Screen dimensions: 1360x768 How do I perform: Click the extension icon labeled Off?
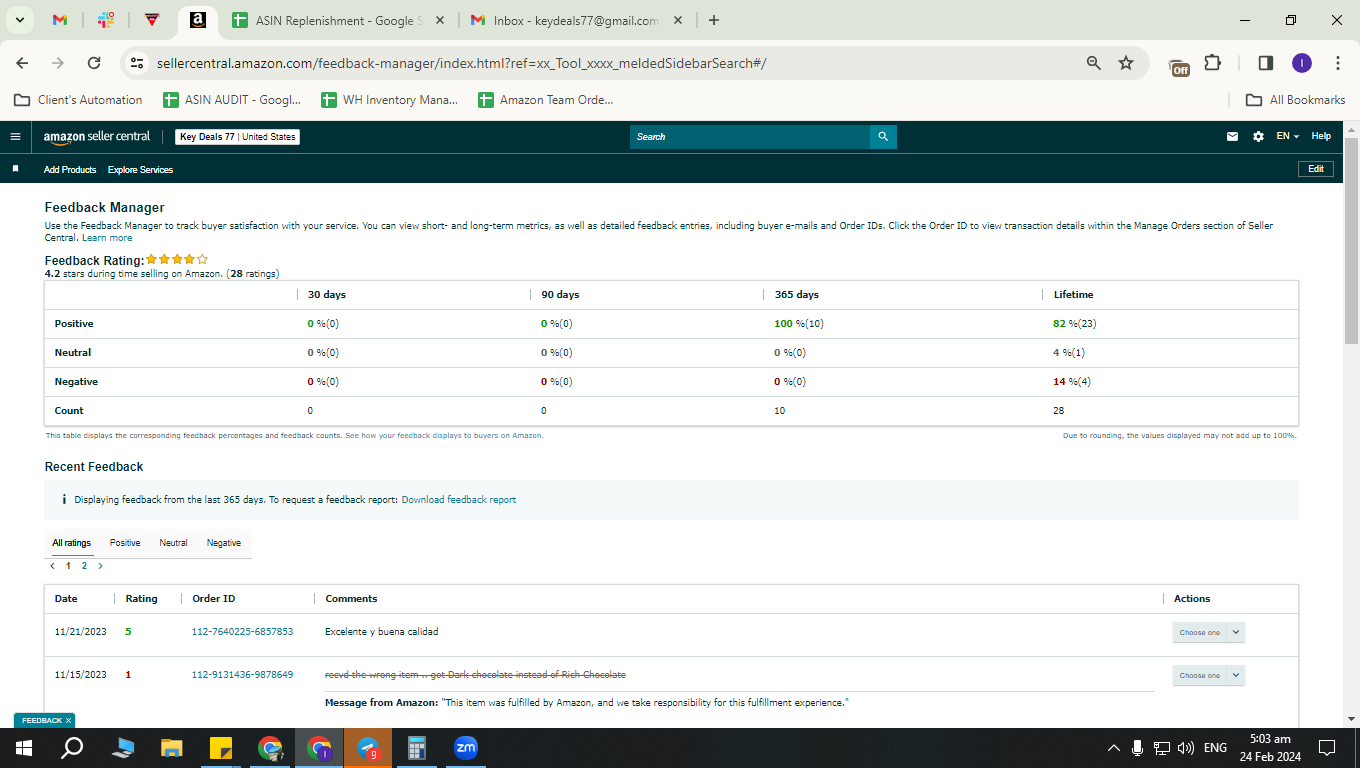click(1180, 65)
